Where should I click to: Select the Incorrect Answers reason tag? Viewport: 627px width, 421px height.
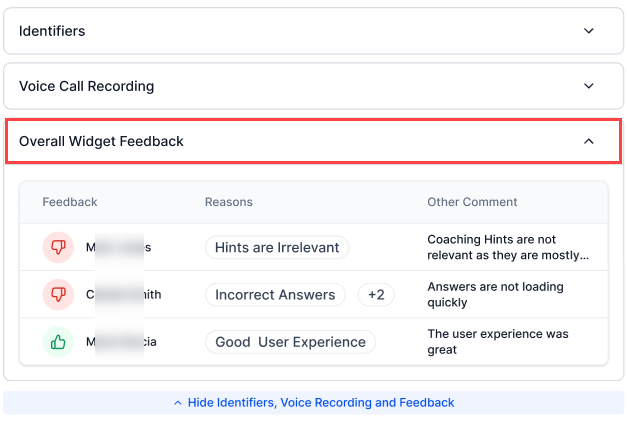coord(275,295)
